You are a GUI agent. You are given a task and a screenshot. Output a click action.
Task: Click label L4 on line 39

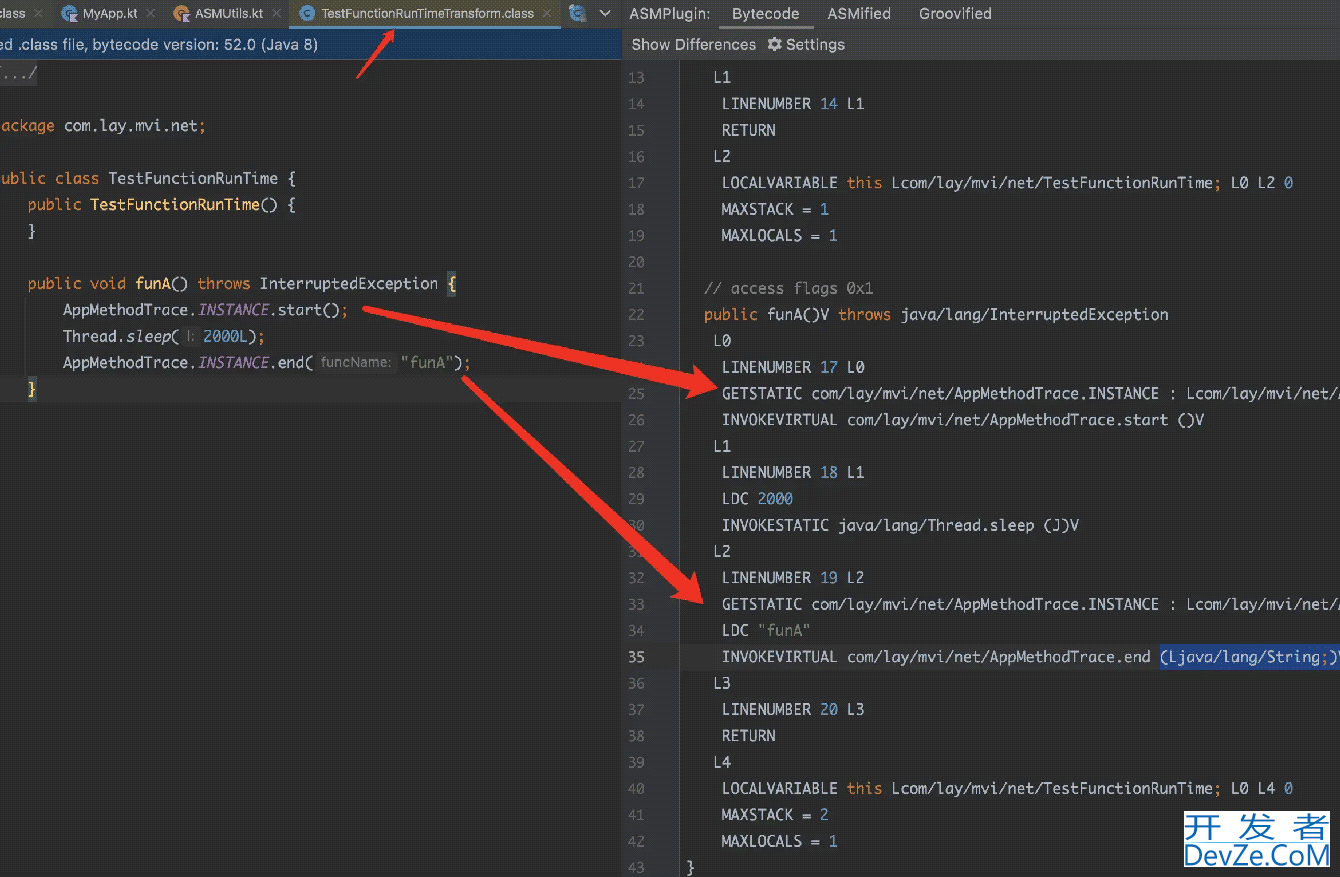(722, 762)
